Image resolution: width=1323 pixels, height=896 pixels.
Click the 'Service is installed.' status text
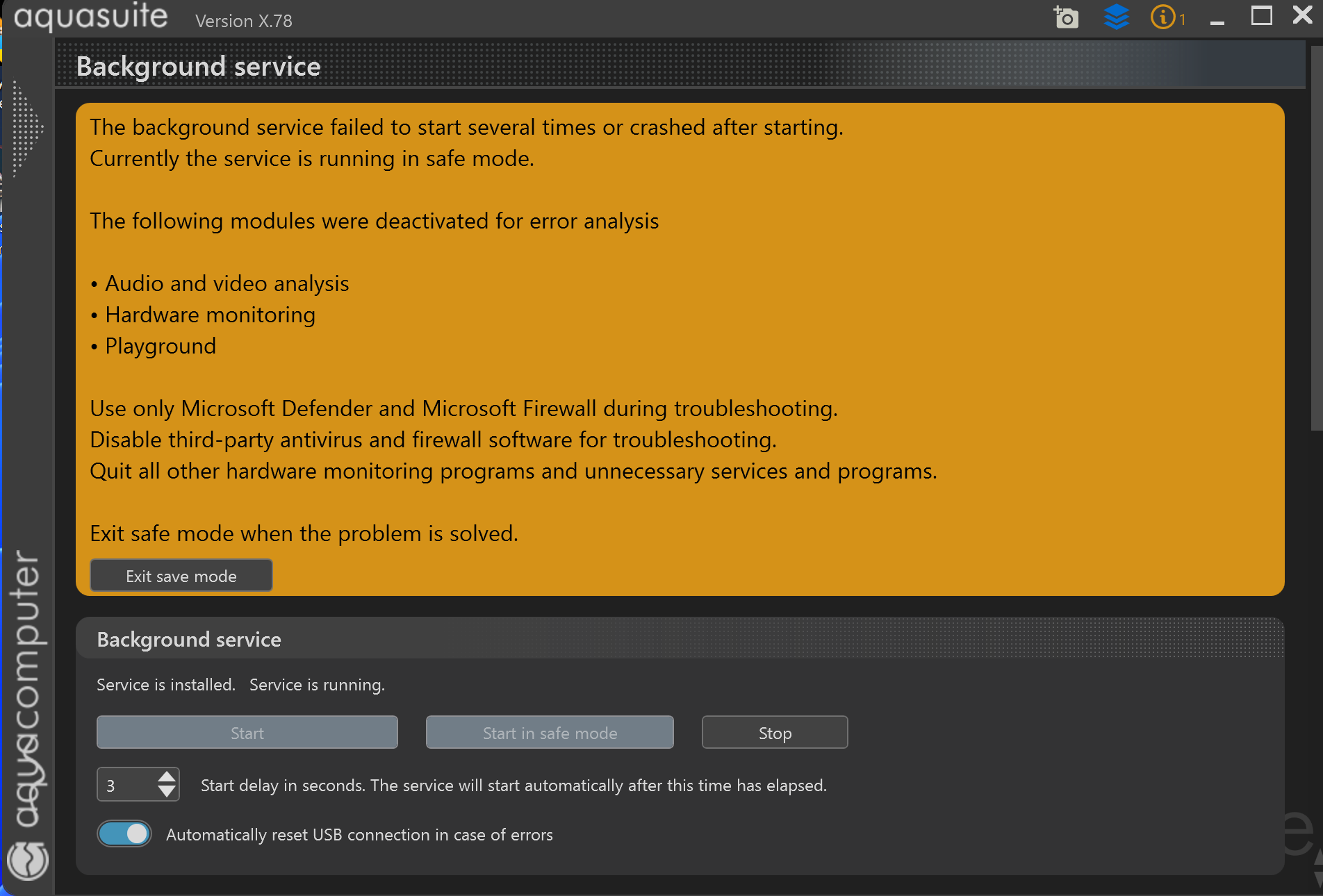tap(166, 685)
